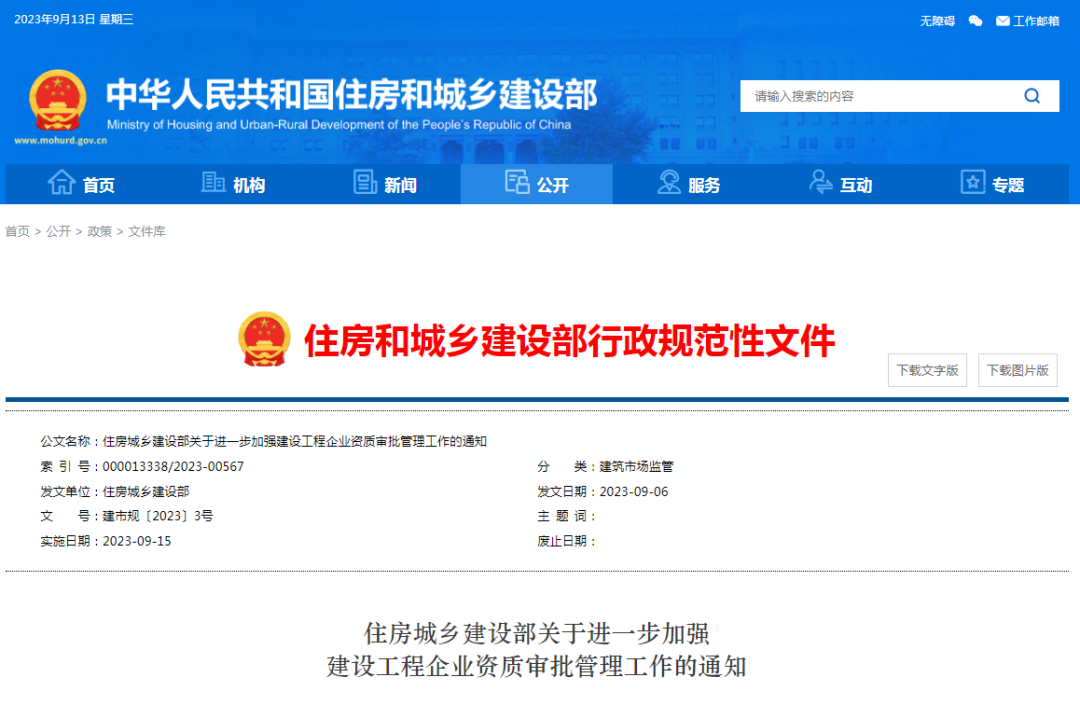
Task: Click the article title line 建设工程企业资质审批管理工作的通知
Action: [537, 666]
